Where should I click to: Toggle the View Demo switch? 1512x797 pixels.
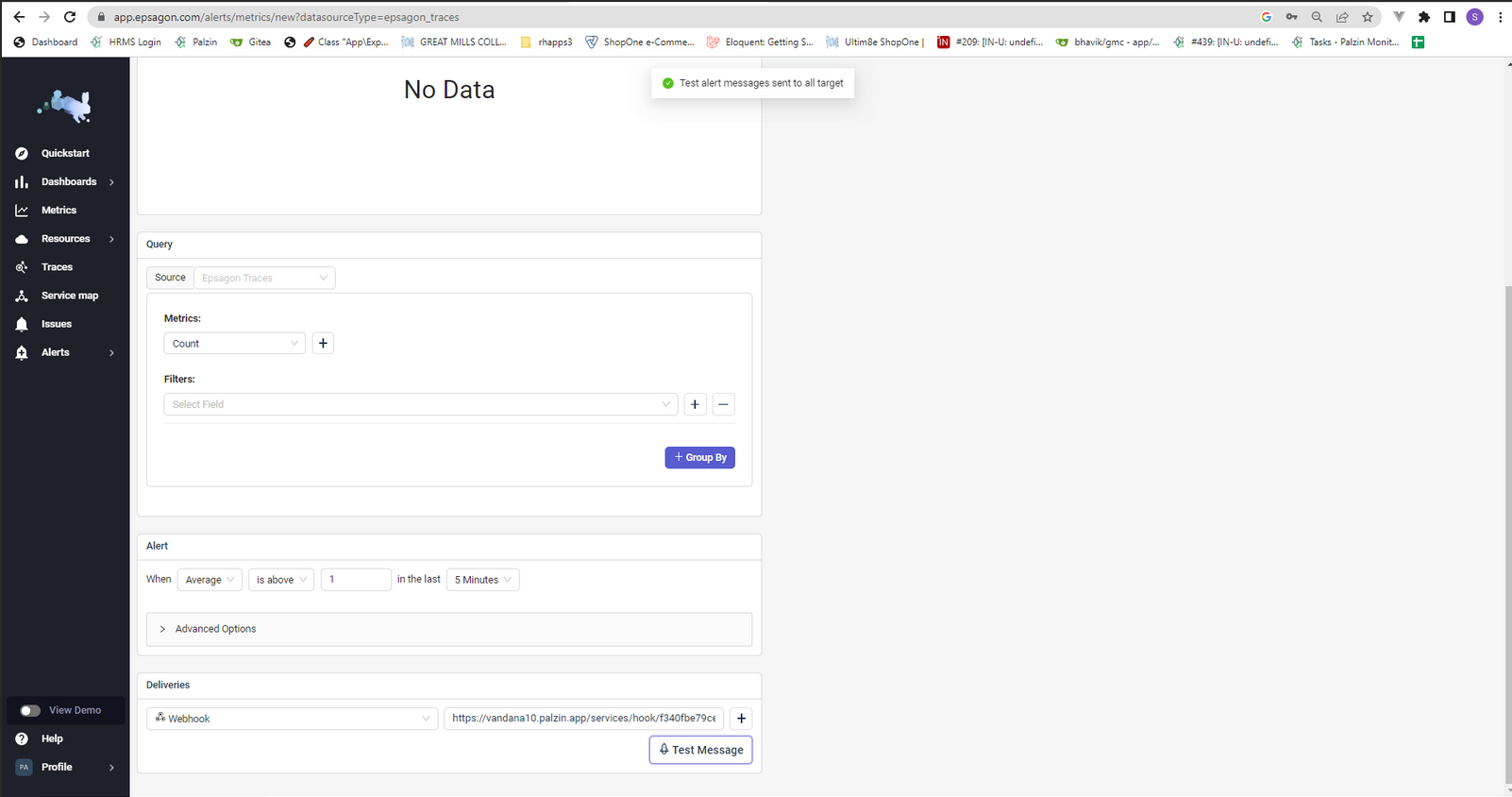tap(30, 710)
